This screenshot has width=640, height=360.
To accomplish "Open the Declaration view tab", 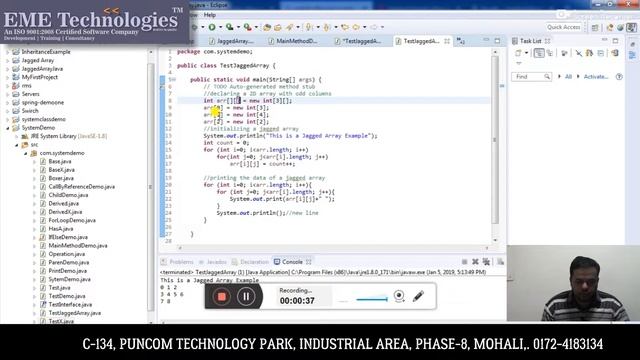I will pyautogui.click(x=250, y=262).
